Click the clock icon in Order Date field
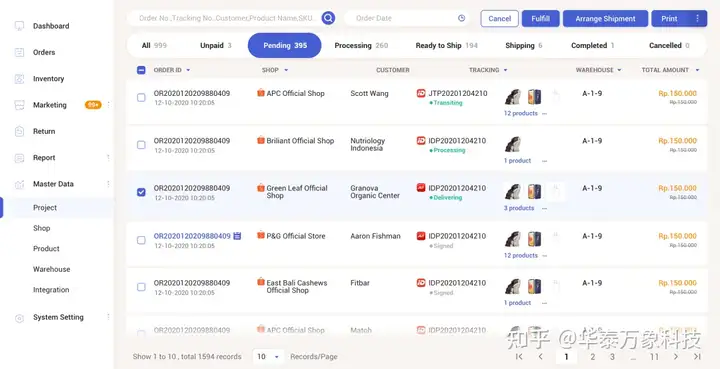The height and width of the screenshot is (369, 720). tap(461, 18)
